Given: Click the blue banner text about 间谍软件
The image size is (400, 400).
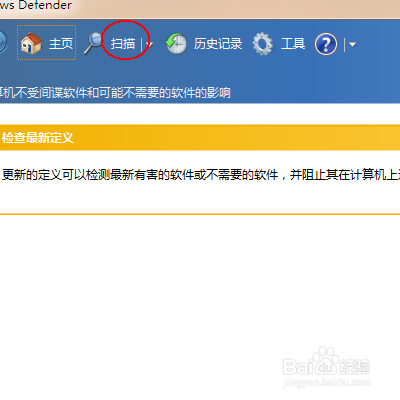Looking at the screenshot, I should [x=115, y=93].
